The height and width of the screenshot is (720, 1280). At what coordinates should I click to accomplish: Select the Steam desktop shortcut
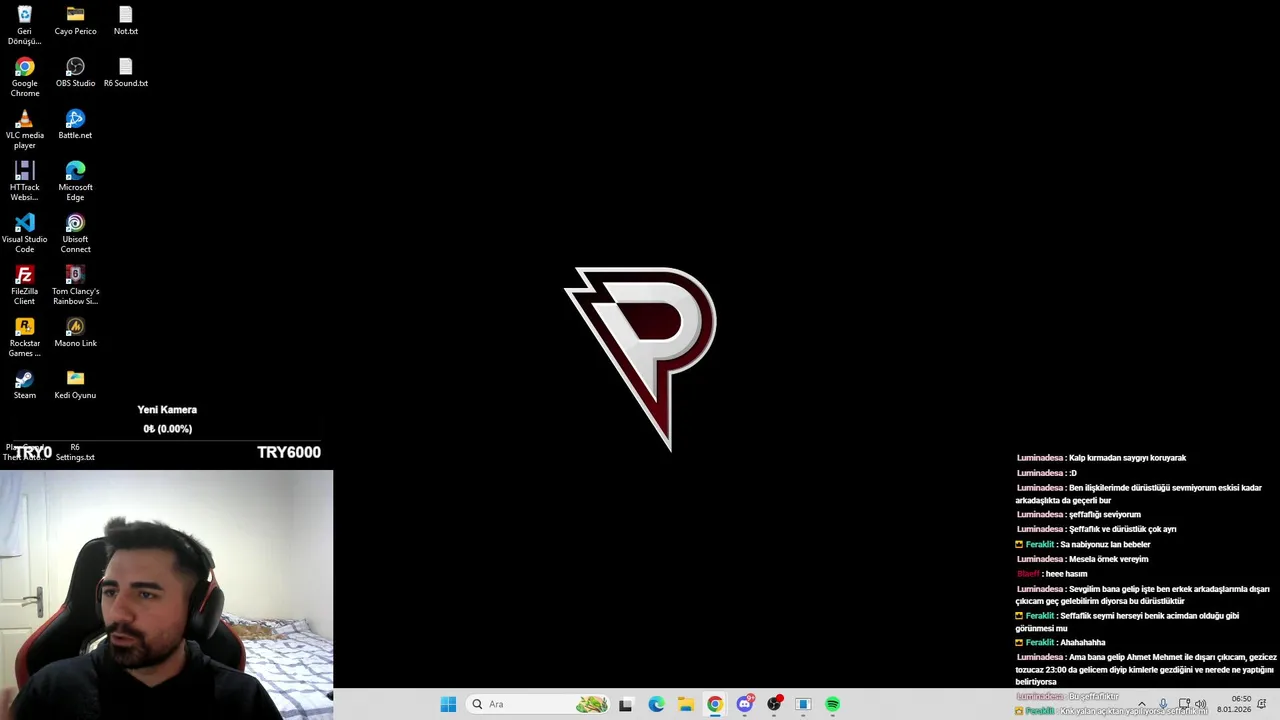tap(24, 385)
